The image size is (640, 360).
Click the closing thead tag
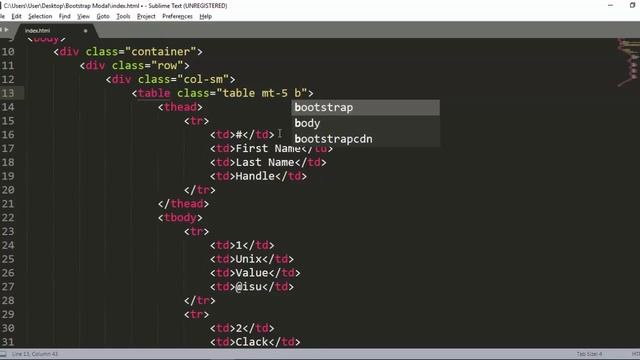tap(183, 204)
